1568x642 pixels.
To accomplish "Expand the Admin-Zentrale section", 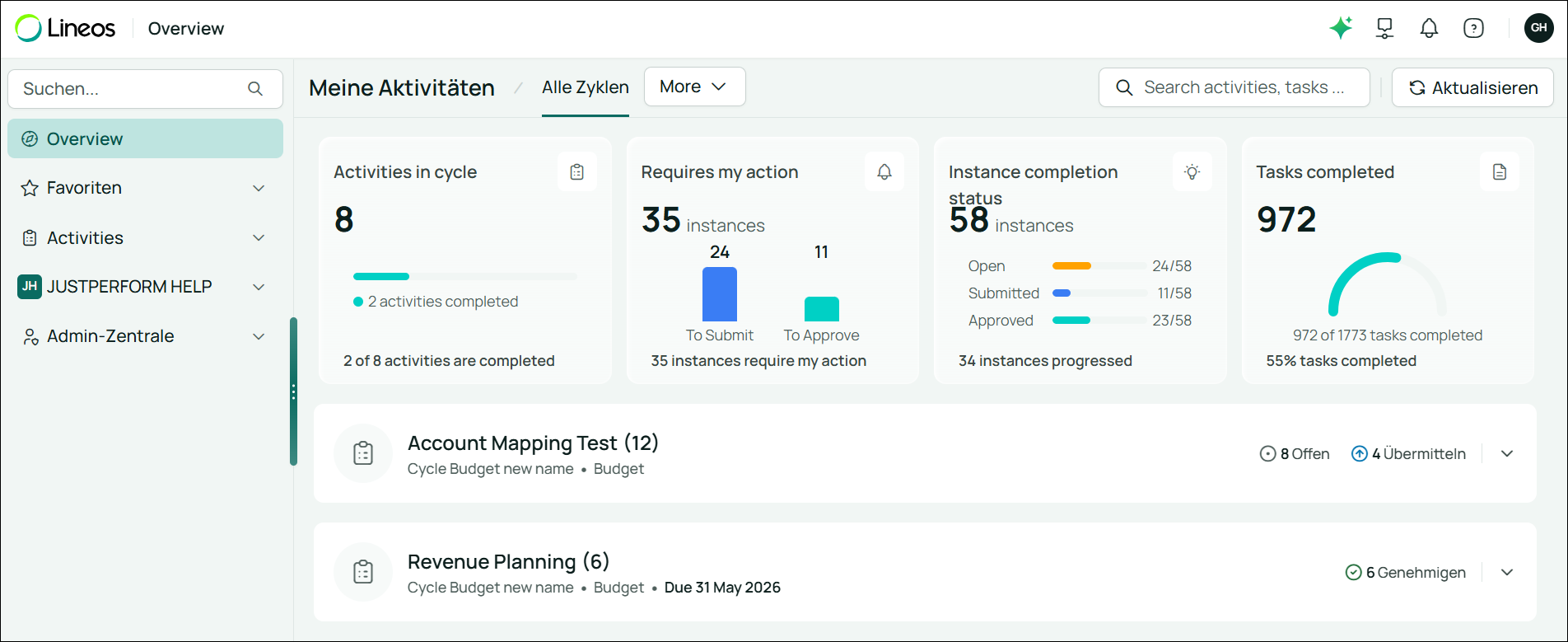I will click(259, 336).
